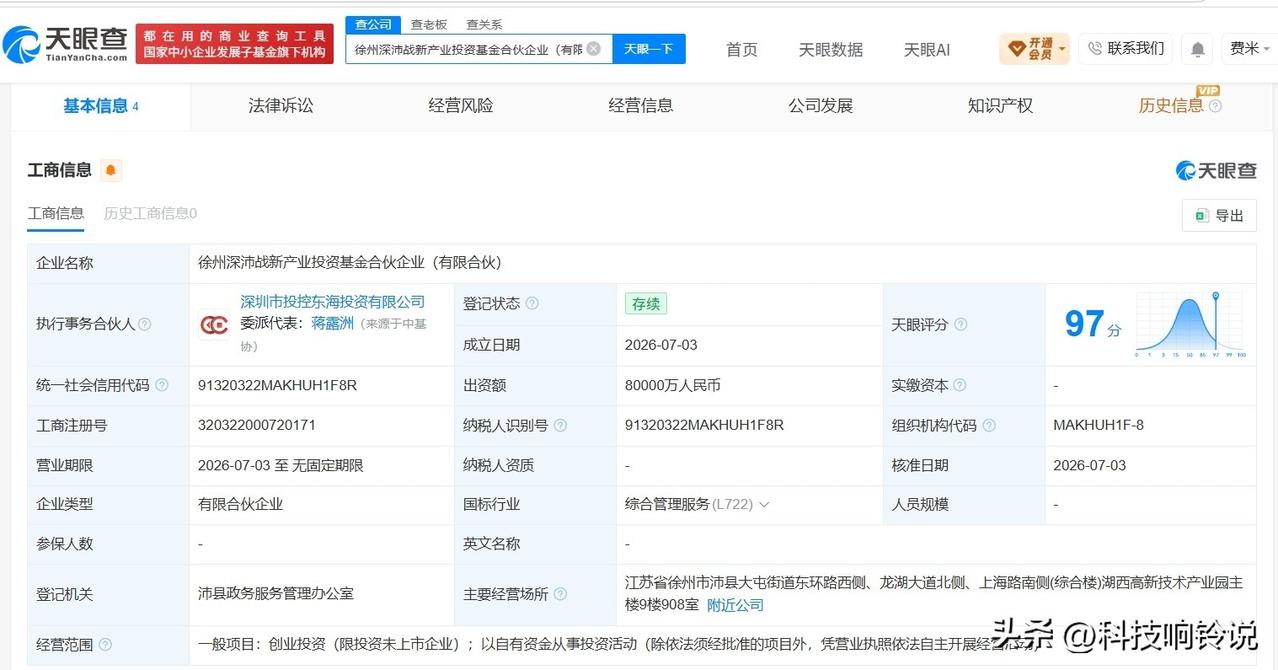Click the help icon beside 实缴资本
The height and width of the screenshot is (670, 1278).
pyautogui.click(x=960, y=385)
